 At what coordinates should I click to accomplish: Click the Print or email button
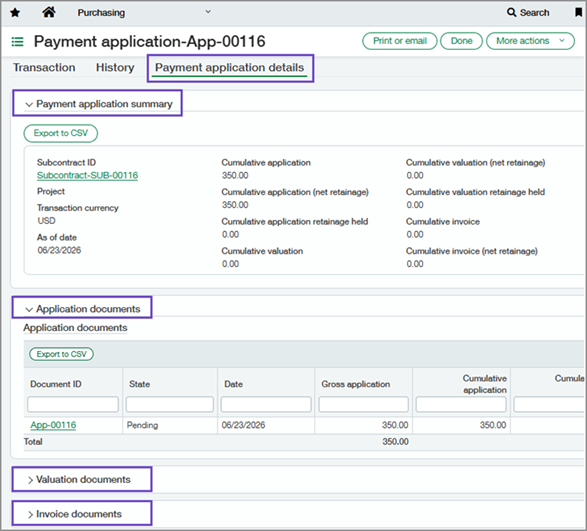point(399,41)
